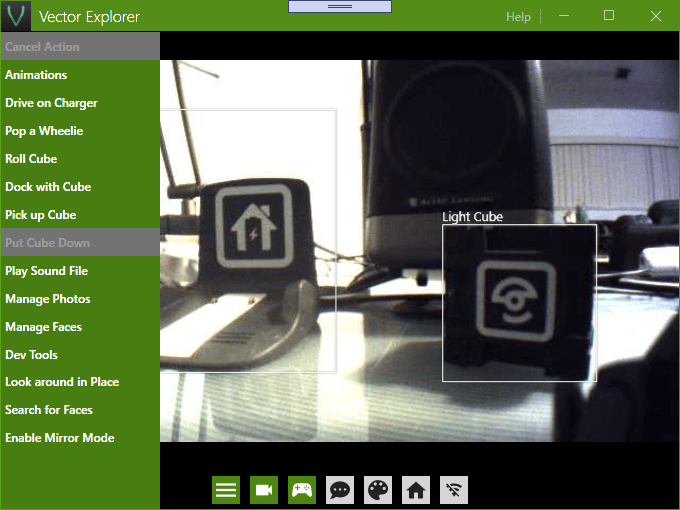Screen dimensions: 680x510
Task: Click the Put Cube Down entry
Action: coord(80,242)
